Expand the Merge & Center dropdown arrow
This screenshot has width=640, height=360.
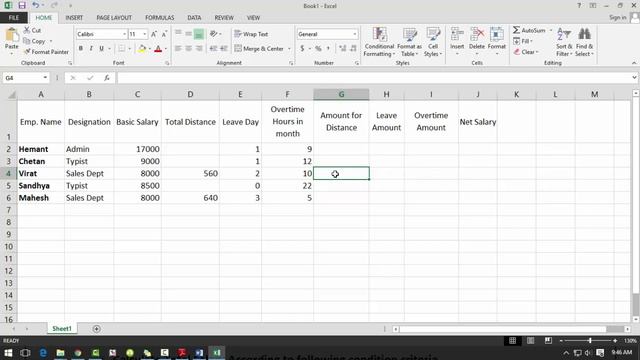click(x=289, y=49)
